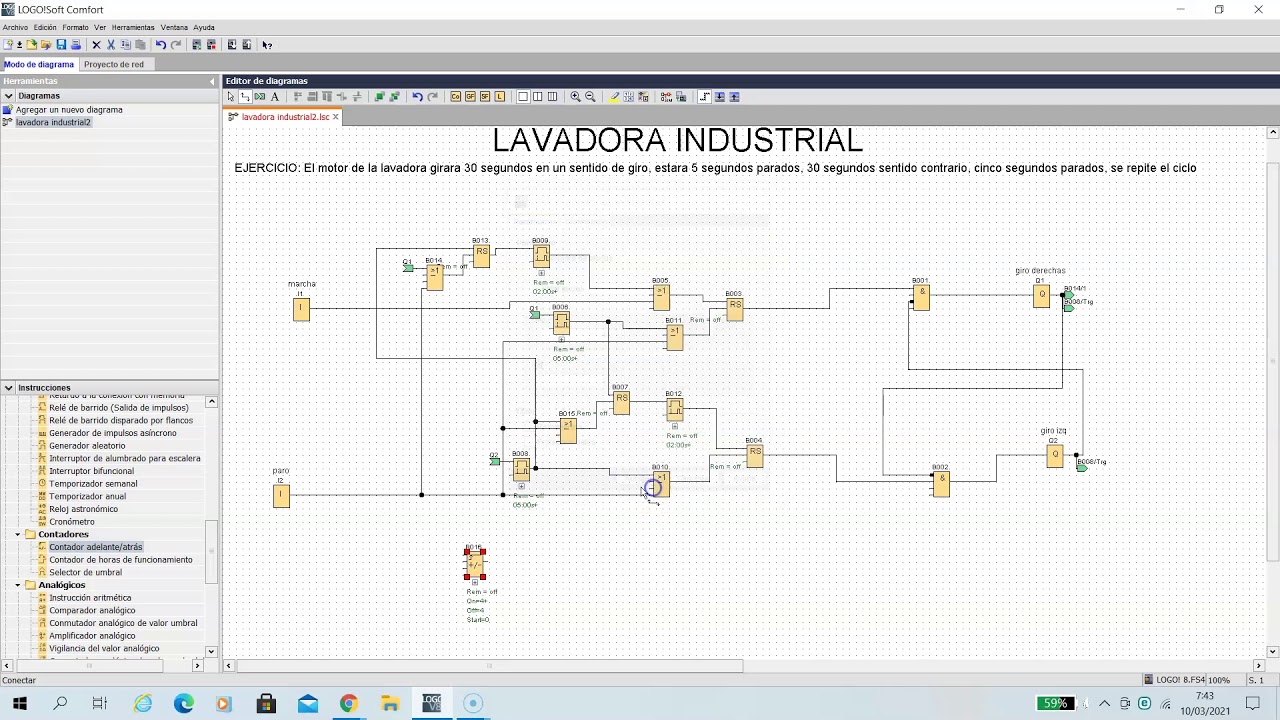Open the Formato menu
Image resolution: width=1280 pixels, height=720 pixels.
tap(75, 27)
